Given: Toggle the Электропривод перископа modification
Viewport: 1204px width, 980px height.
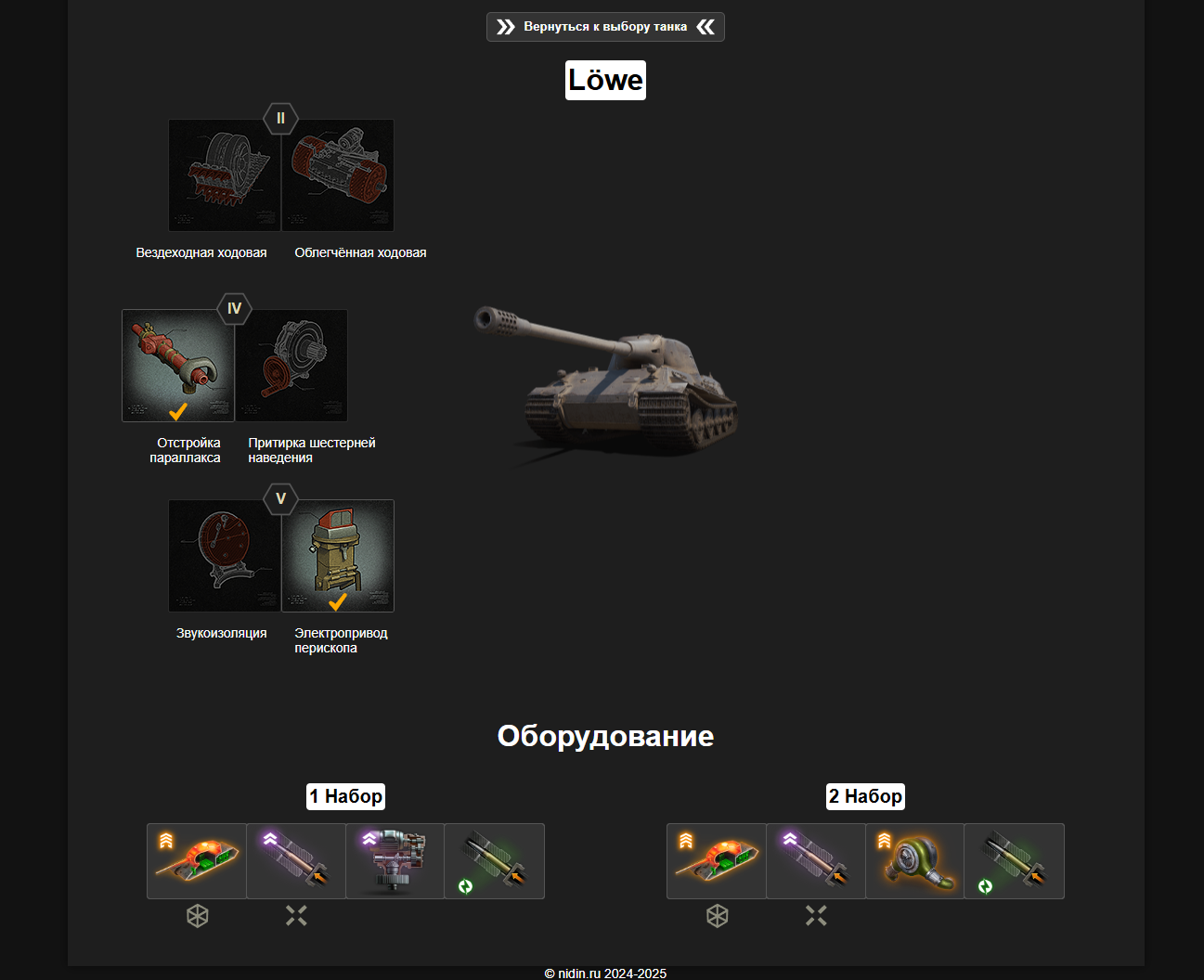Looking at the screenshot, I should coord(338,556).
